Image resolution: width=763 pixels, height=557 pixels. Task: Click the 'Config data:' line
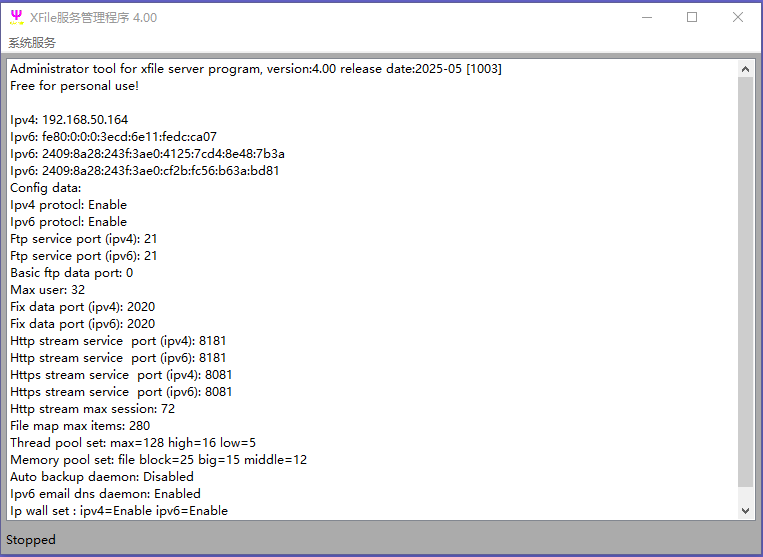45,188
